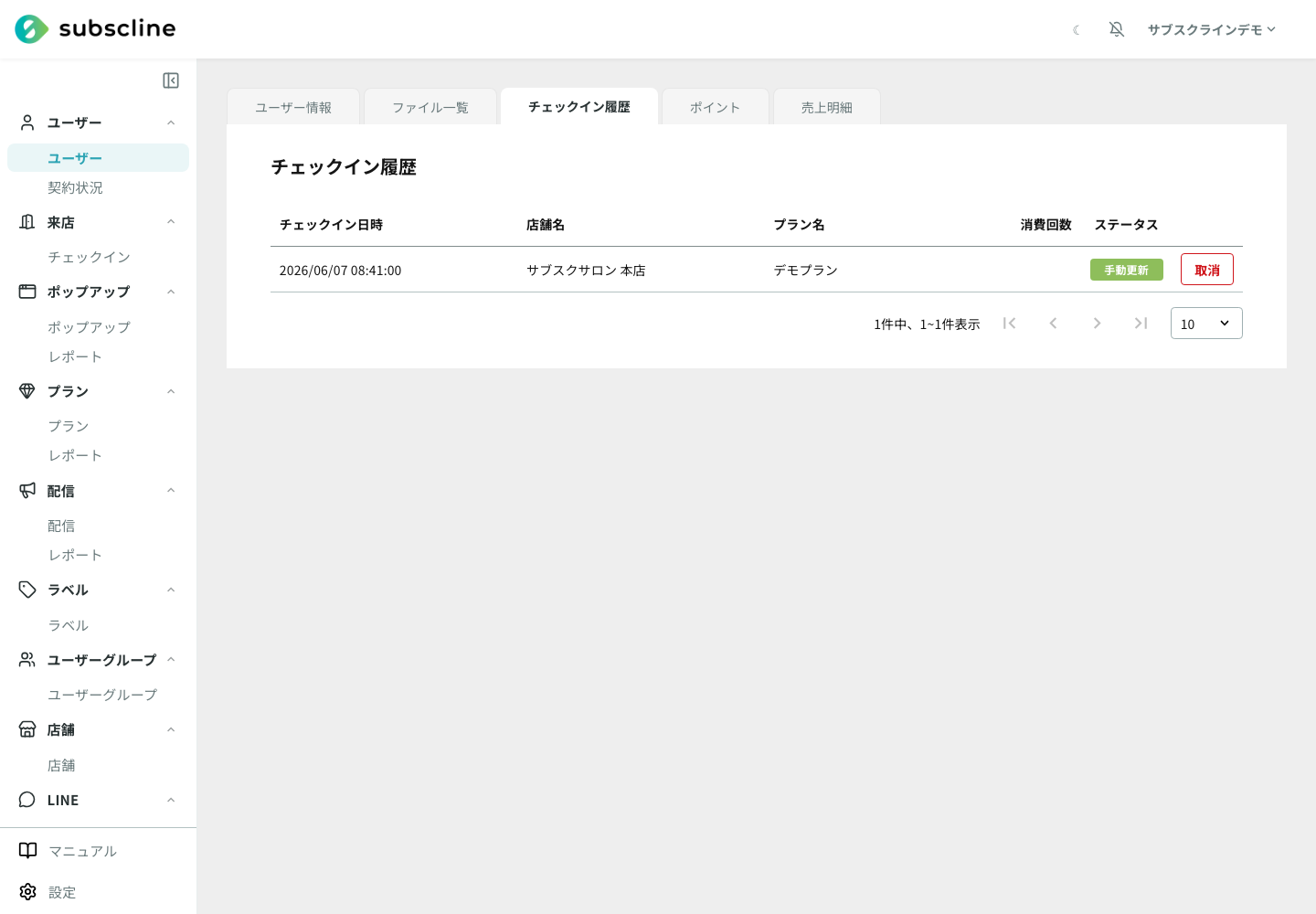Click プラン名 column header

coord(800,225)
